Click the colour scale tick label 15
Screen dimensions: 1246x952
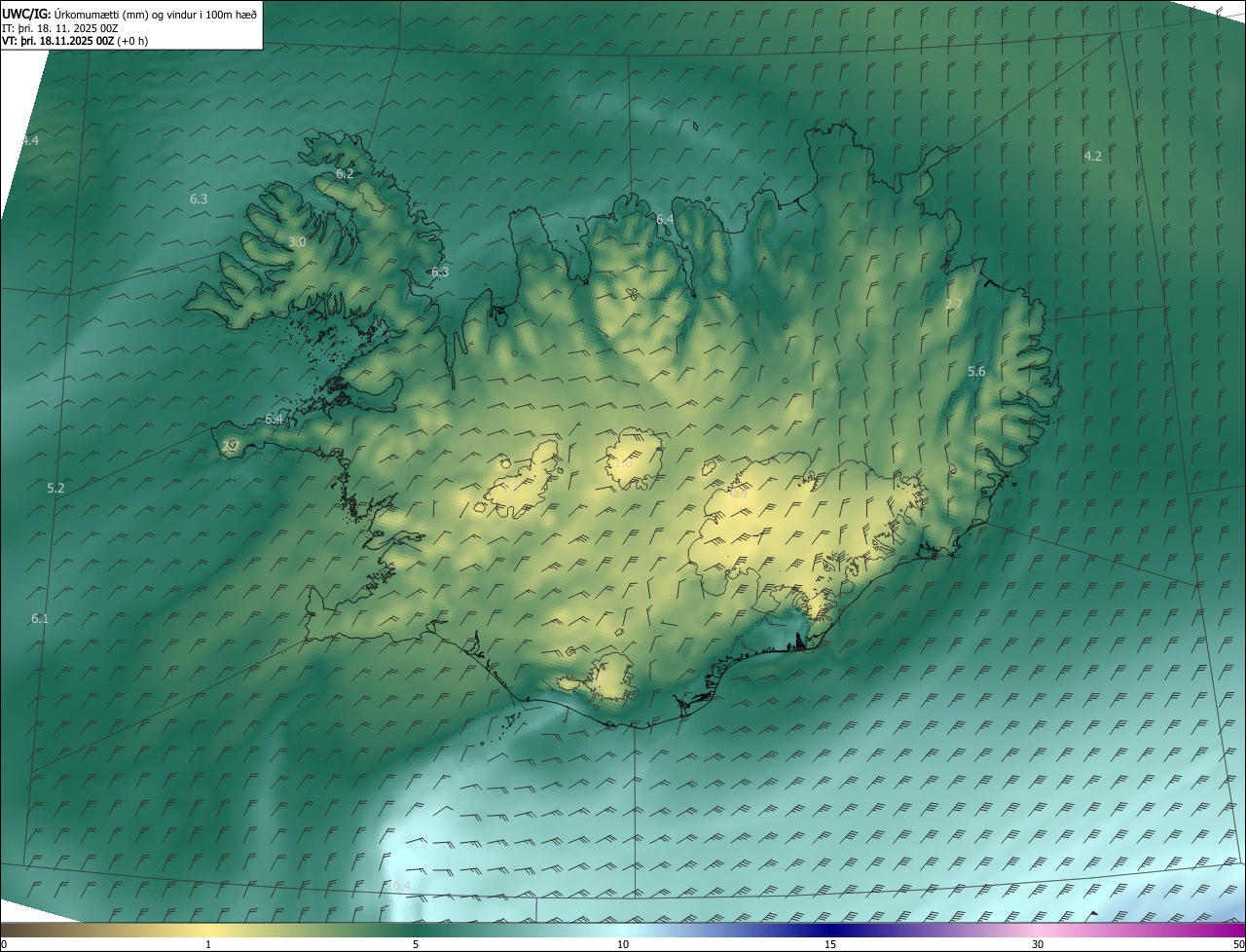click(830, 944)
